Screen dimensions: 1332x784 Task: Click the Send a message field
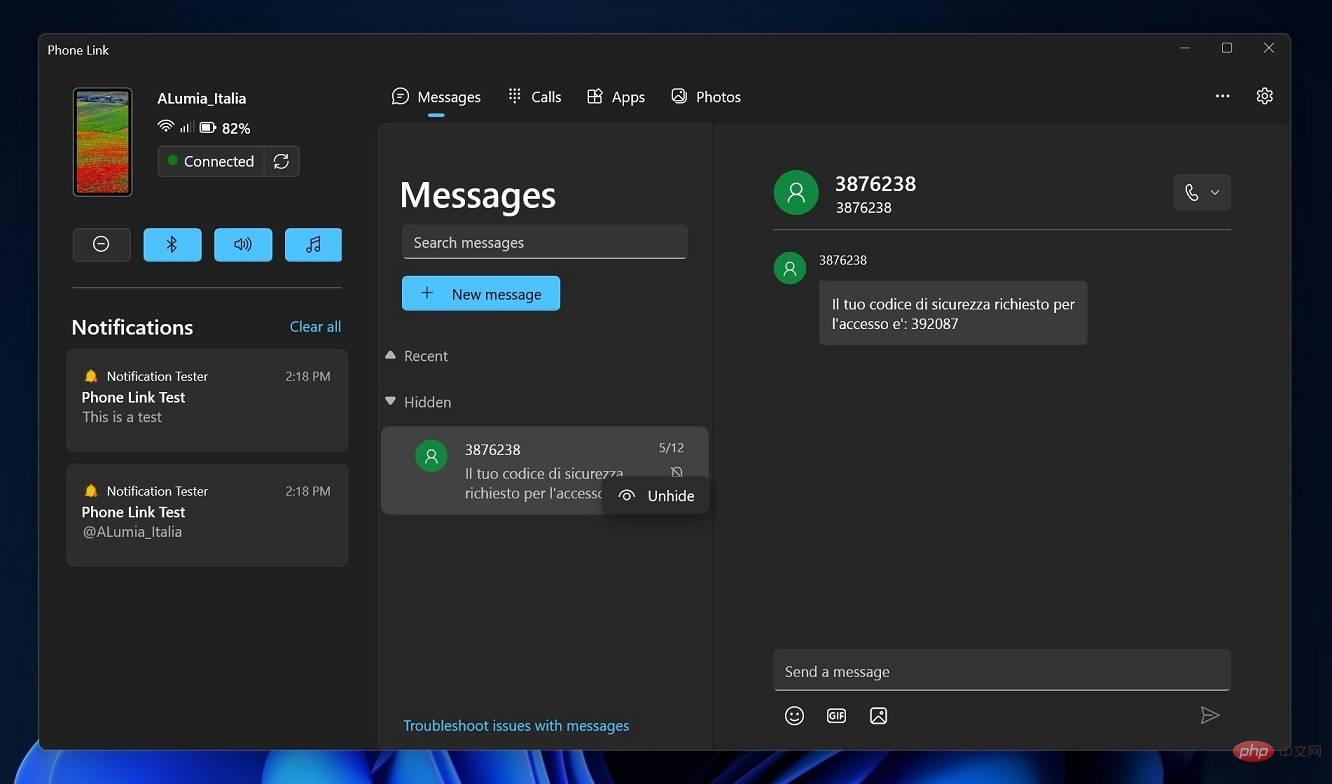pyautogui.click(x=1002, y=671)
